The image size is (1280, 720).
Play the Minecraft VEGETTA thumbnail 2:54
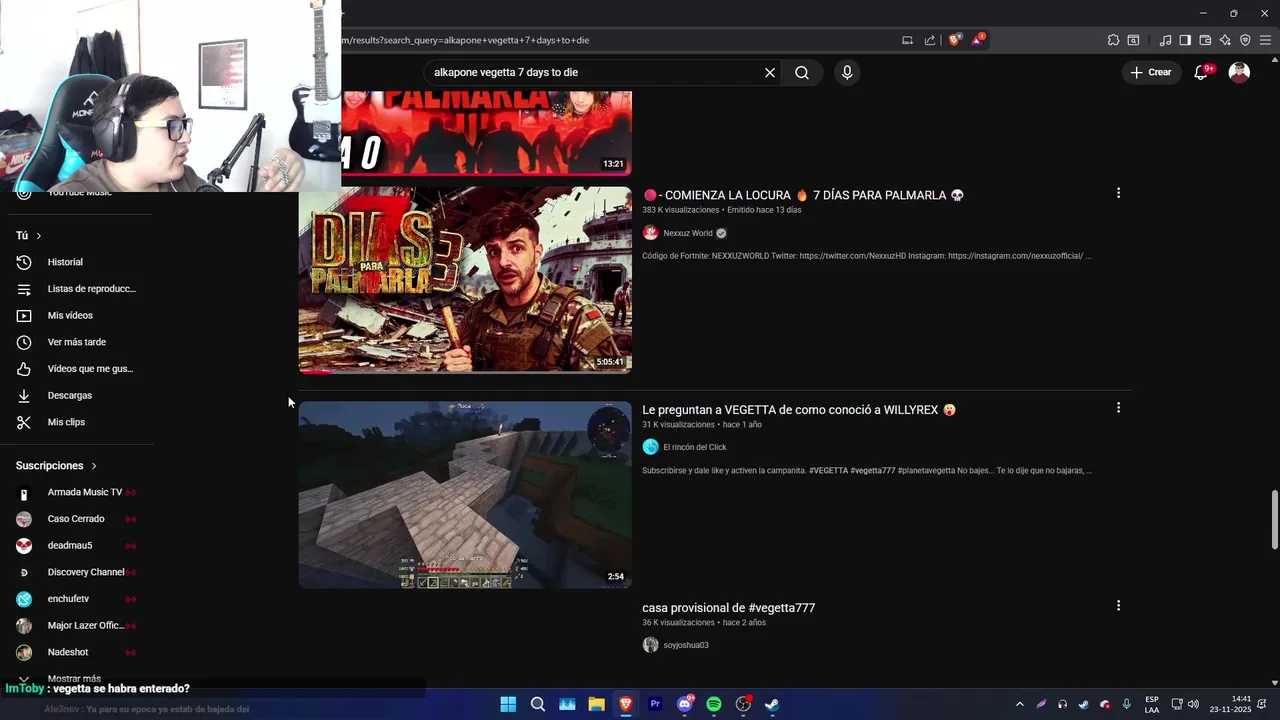pos(465,495)
